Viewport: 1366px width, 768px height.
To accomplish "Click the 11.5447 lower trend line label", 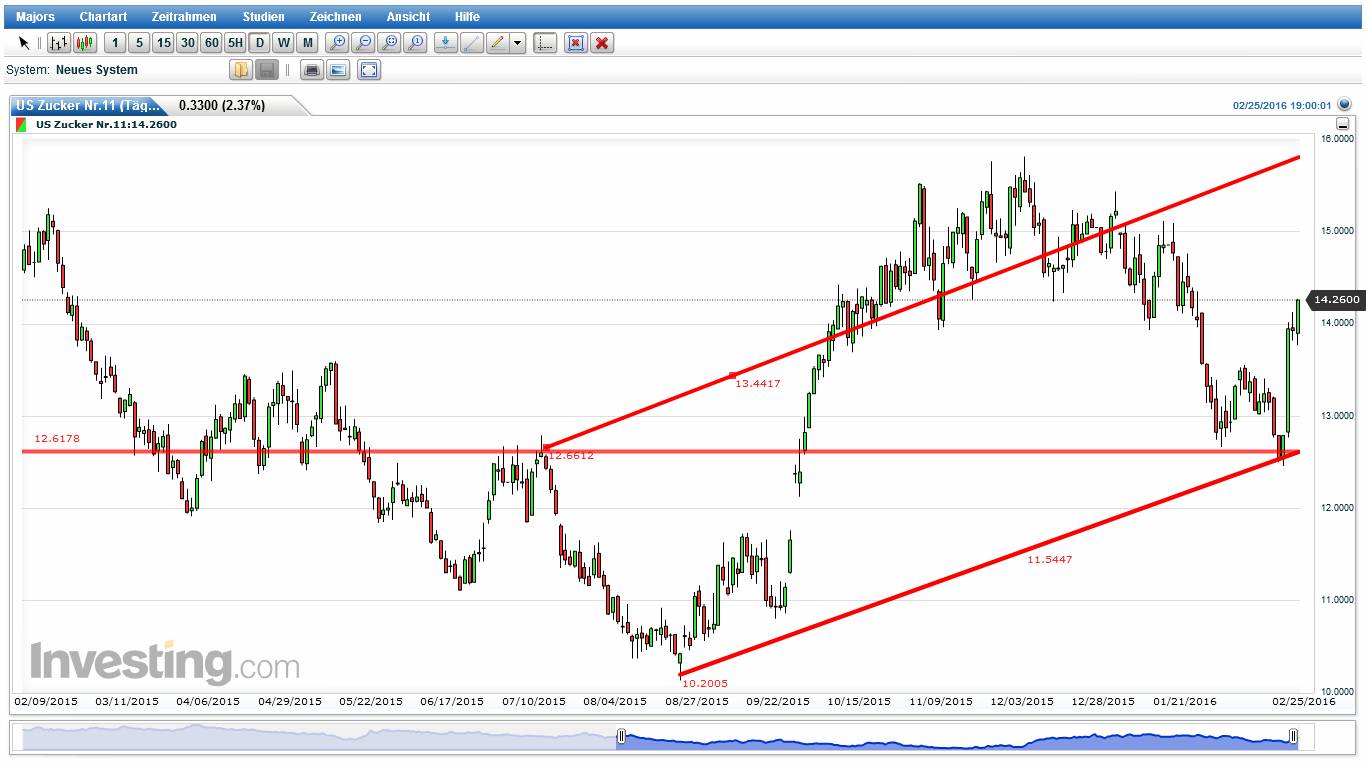I will 1049,559.
